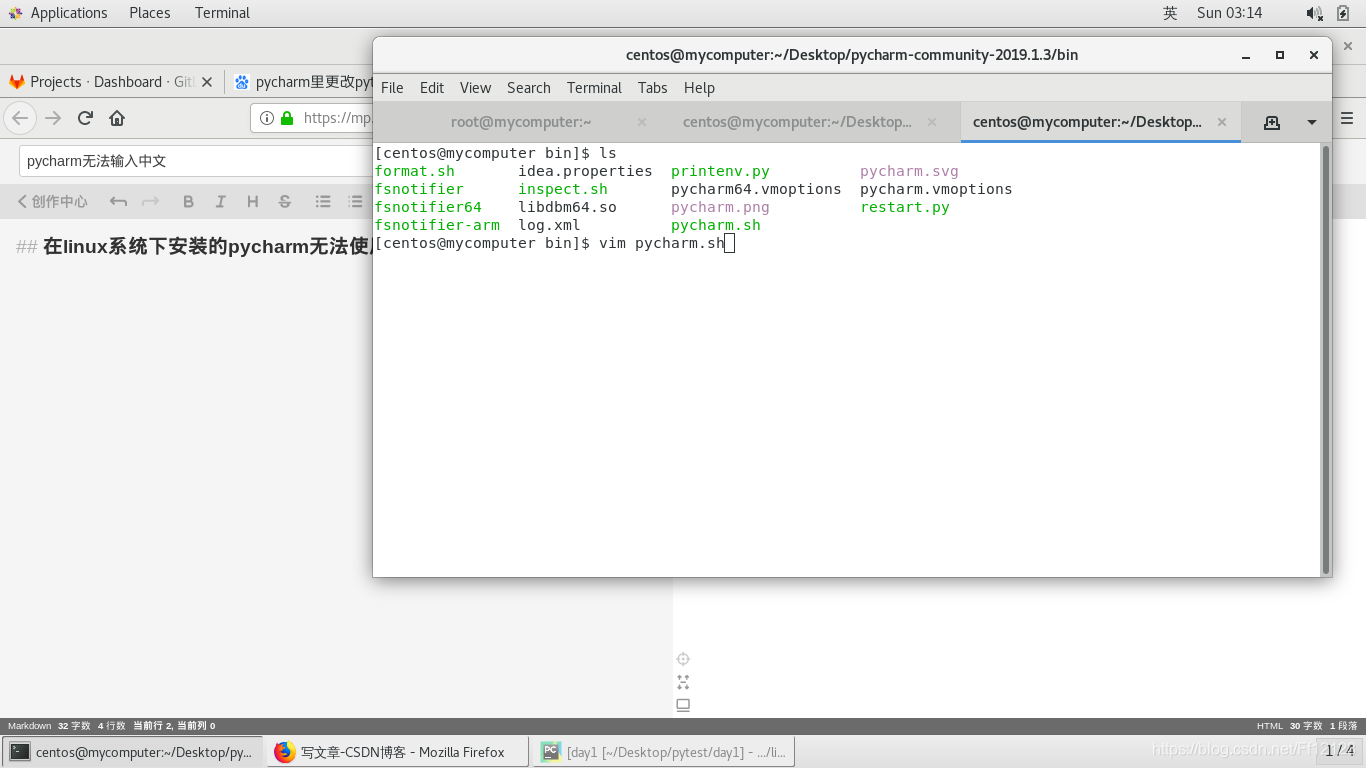
Task: Click restart.py in the terminal listing
Action: point(905,207)
